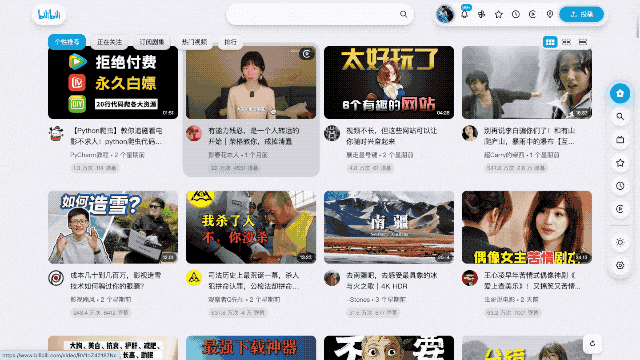Open watch later icon in header bar

(533, 14)
